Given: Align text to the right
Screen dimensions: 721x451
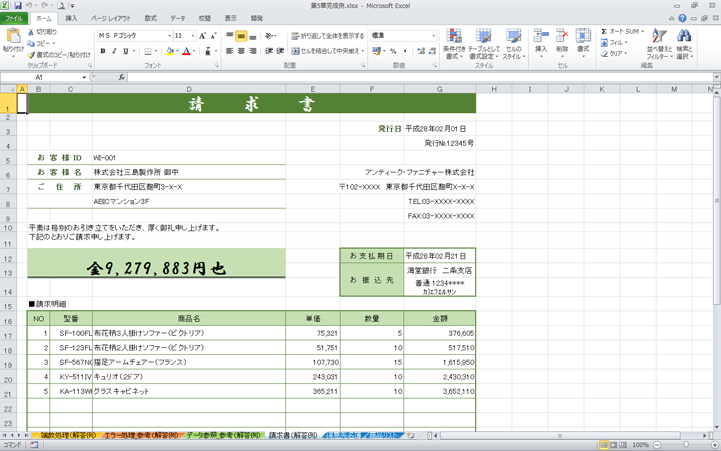Looking at the screenshot, I should point(252,51).
